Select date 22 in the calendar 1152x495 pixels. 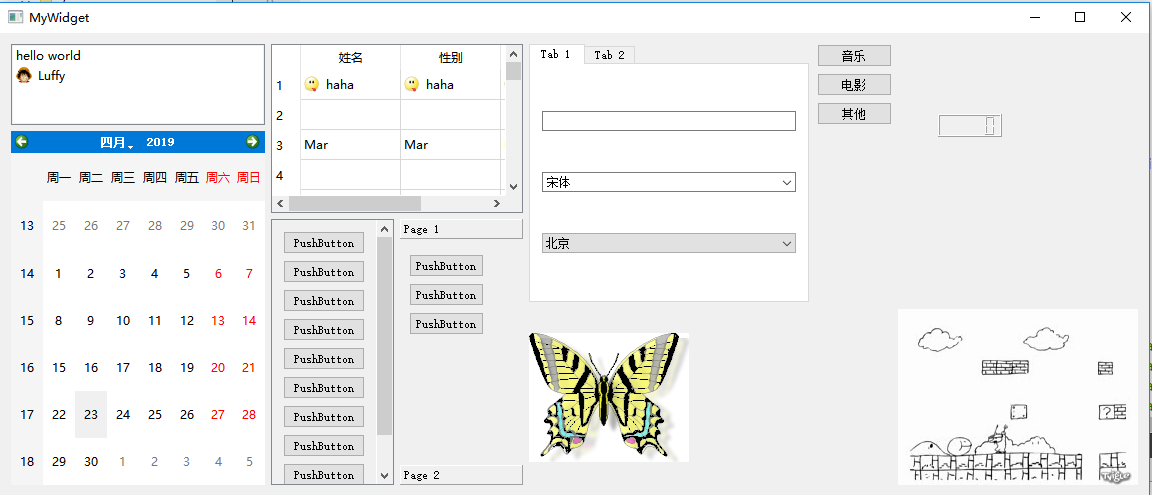point(59,414)
